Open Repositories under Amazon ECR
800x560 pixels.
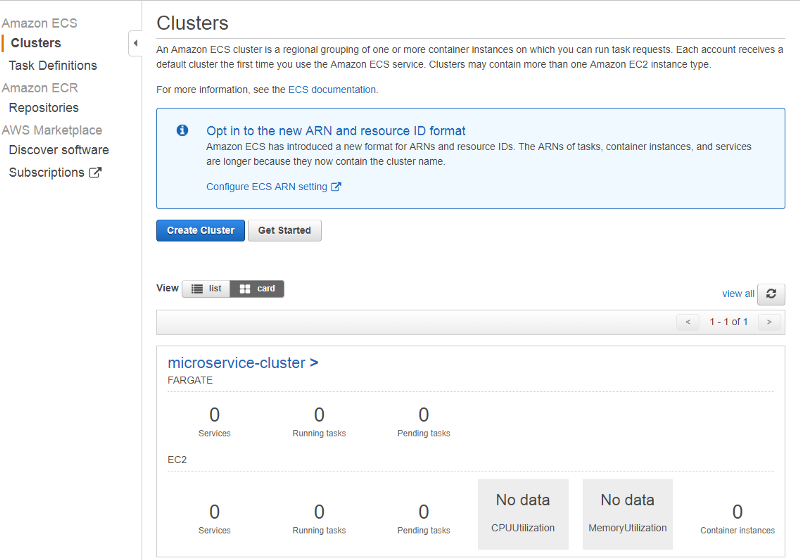click(x=44, y=108)
